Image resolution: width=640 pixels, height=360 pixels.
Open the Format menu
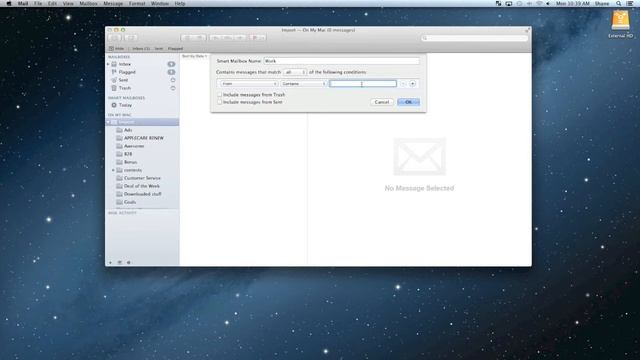[x=137, y=3]
